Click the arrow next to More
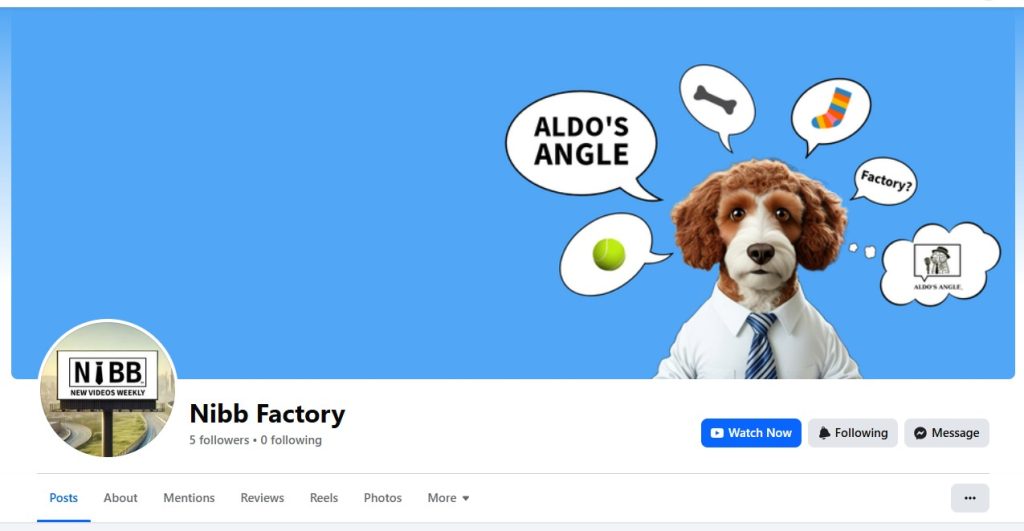 point(466,498)
